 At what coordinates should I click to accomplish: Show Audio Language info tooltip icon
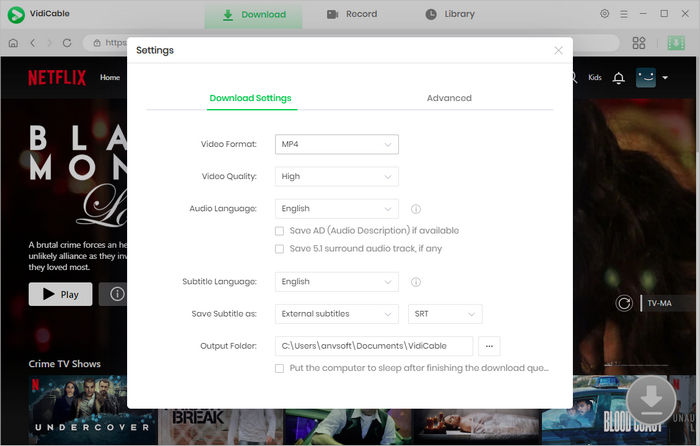click(x=416, y=209)
